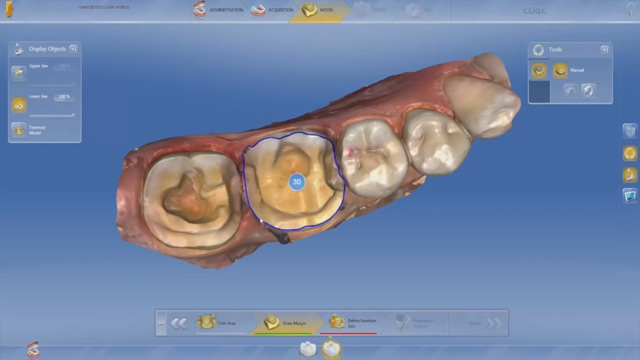Go to the Define Insertion Axis step

point(352,323)
